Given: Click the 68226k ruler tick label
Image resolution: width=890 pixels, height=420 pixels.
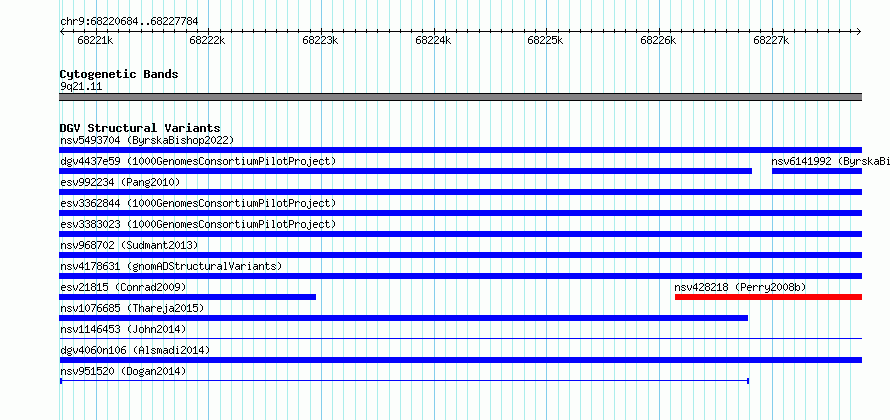Looking at the screenshot, I should [658, 40].
